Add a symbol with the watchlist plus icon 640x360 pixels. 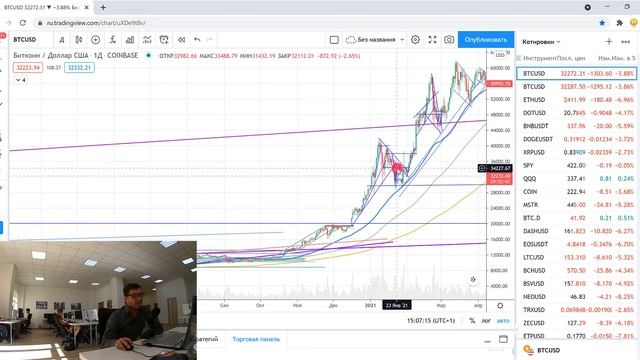pos(609,42)
